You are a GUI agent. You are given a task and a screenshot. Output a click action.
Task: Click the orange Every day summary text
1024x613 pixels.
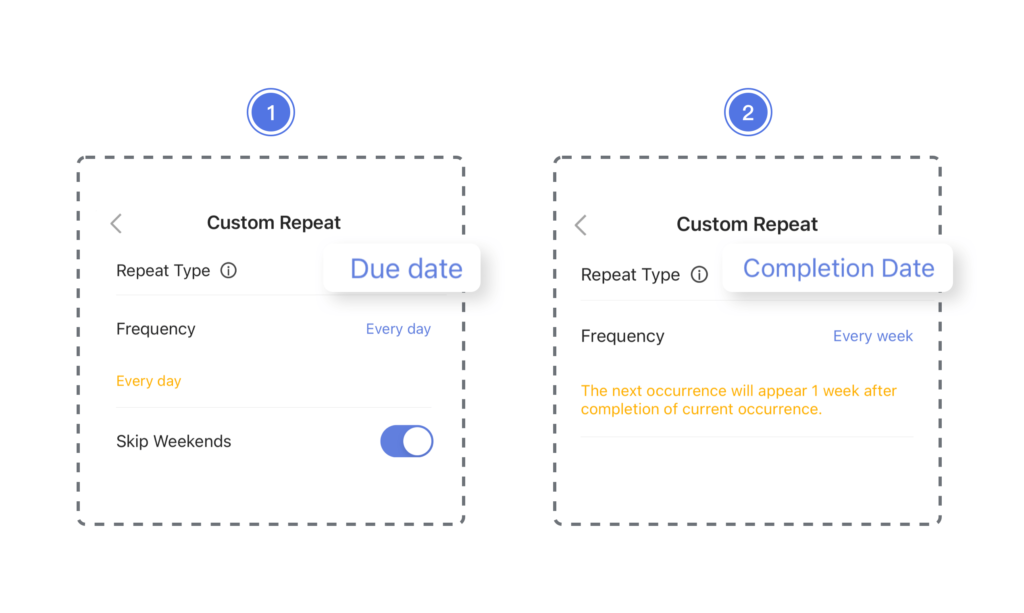tap(148, 381)
